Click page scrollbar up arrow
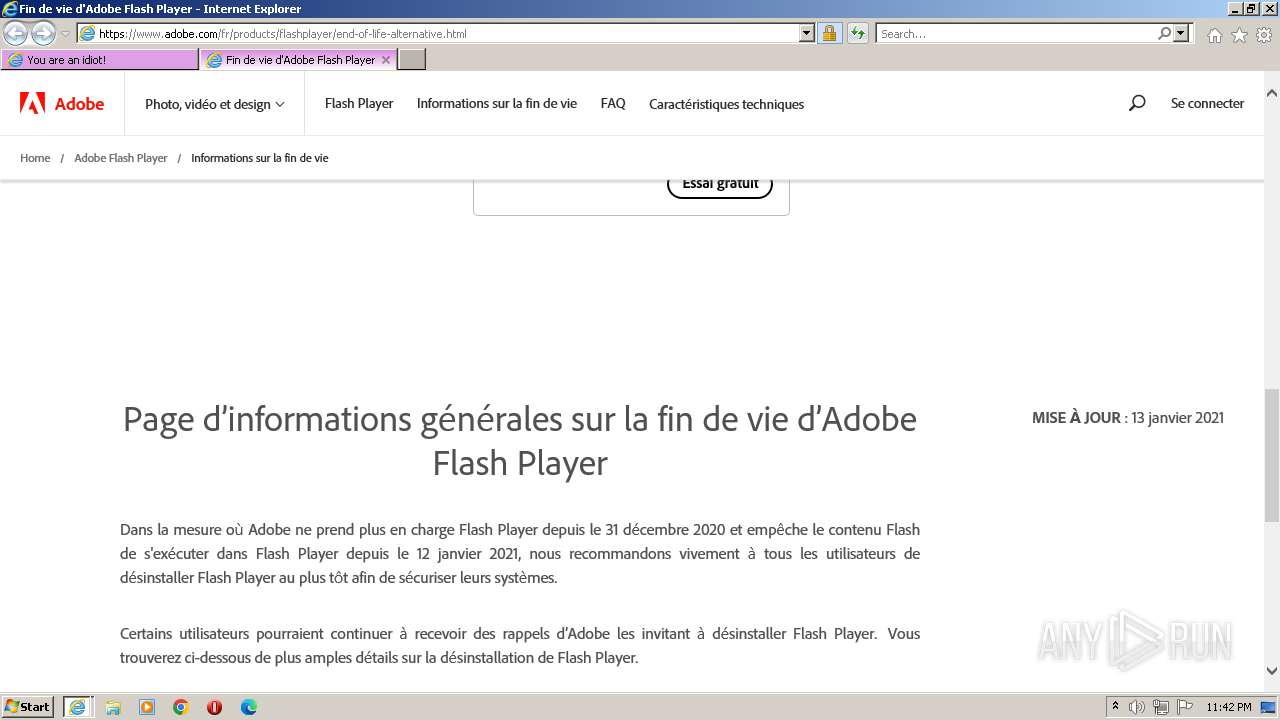The image size is (1280, 720). coord(1272,94)
